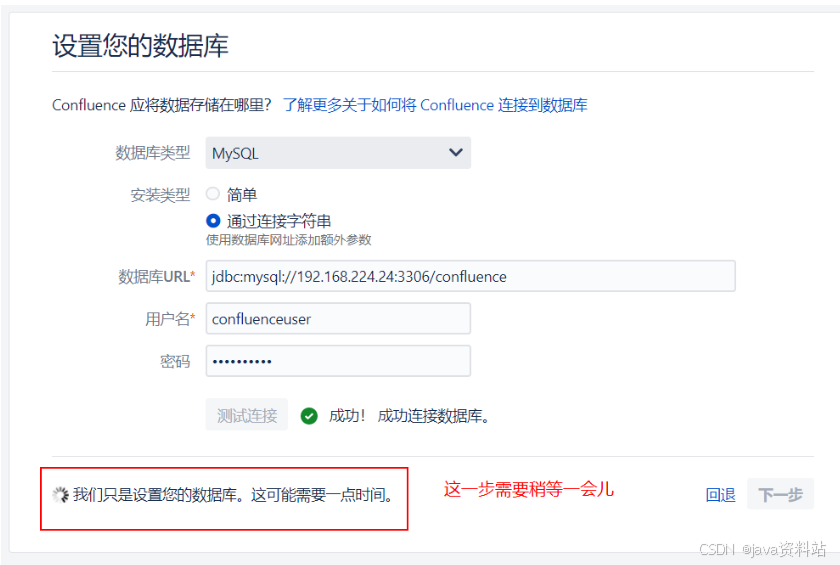Viewport: 840px width, 565px height.
Task: Click the 回退 link
Action: pyautogui.click(x=721, y=494)
